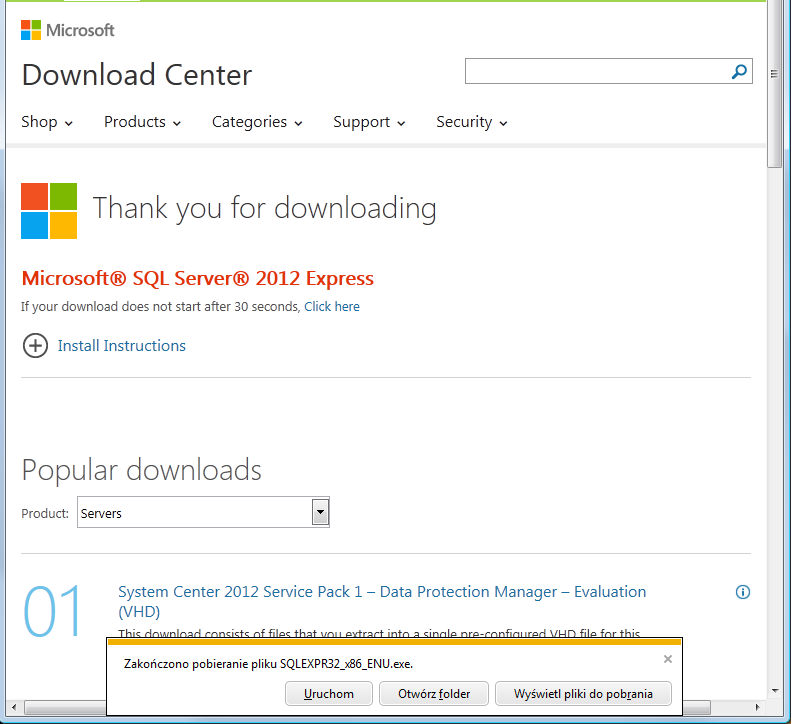Click the 'Click here' download link

(x=332, y=307)
